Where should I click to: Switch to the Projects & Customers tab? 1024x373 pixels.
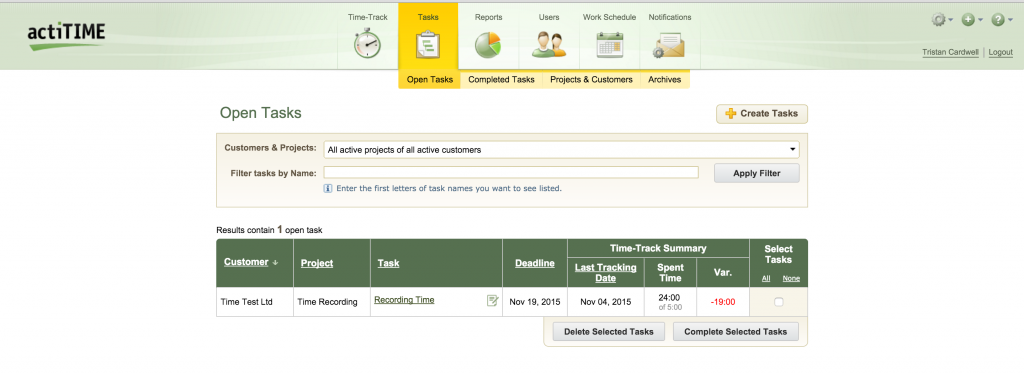(591, 80)
